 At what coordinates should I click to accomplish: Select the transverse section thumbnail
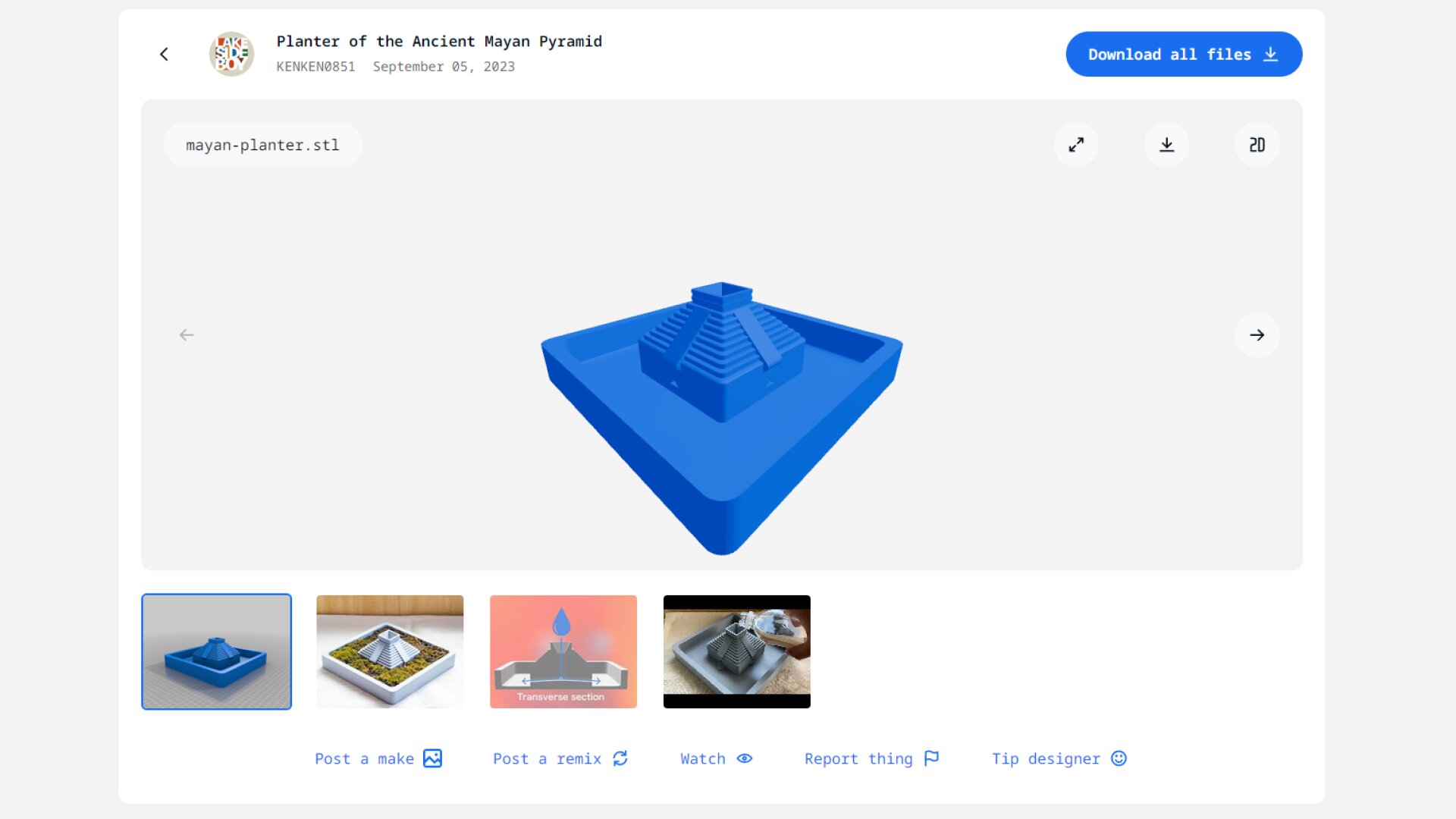pos(563,651)
